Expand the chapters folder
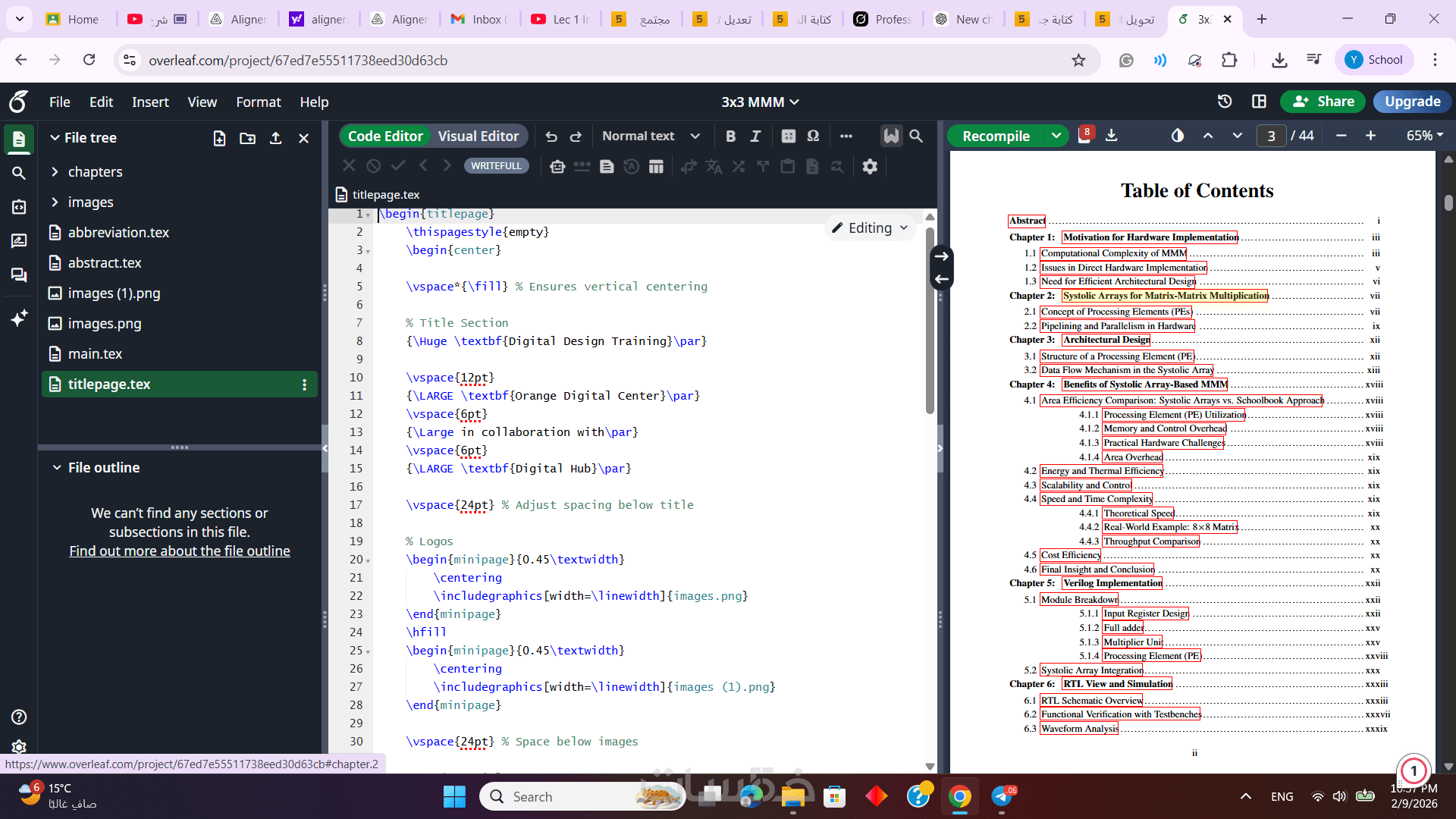Screen dimensions: 1456x819 pos(55,172)
